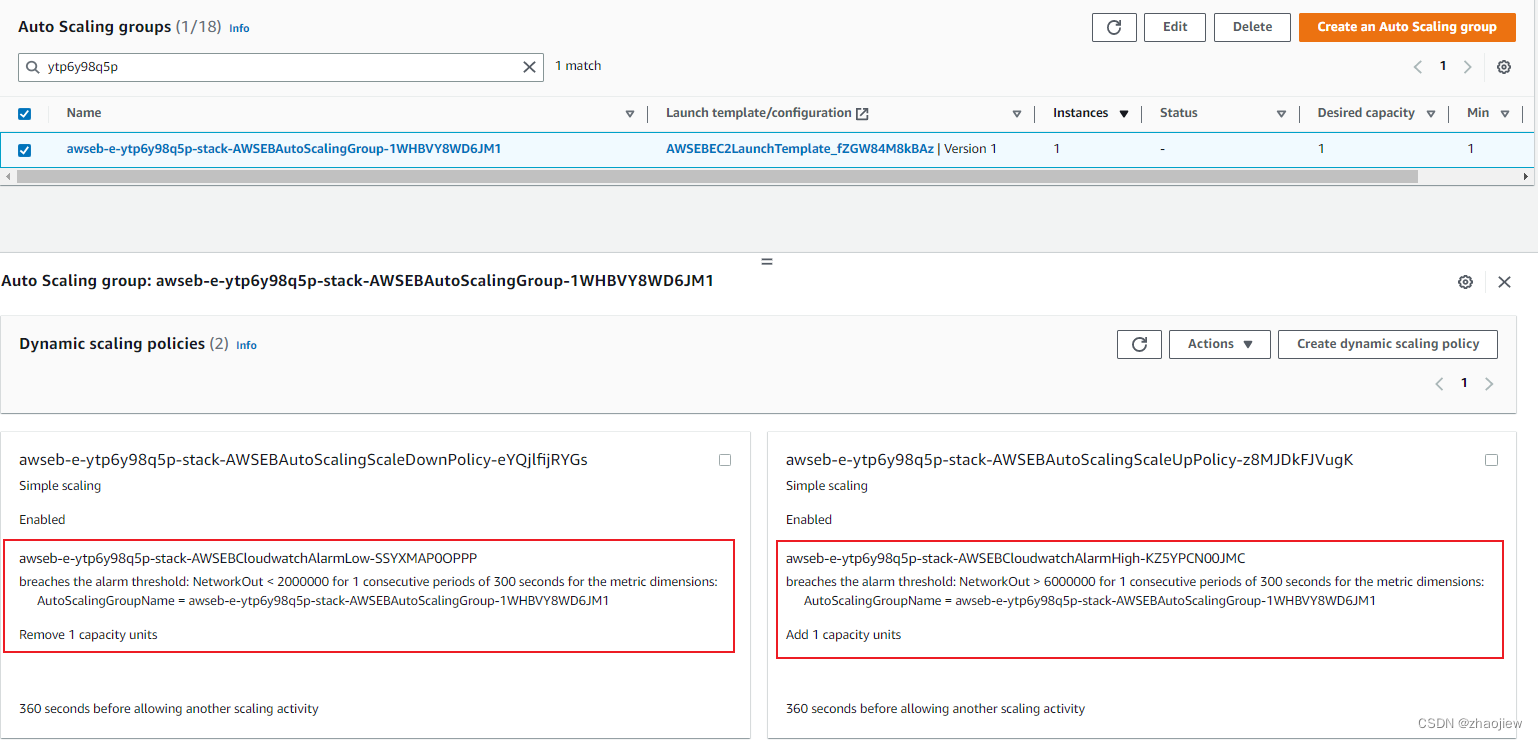Open Info link beside Dynamic scaling policies
Viewport: 1538px width, 740px height.
pyautogui.click(x=246, y=345)
